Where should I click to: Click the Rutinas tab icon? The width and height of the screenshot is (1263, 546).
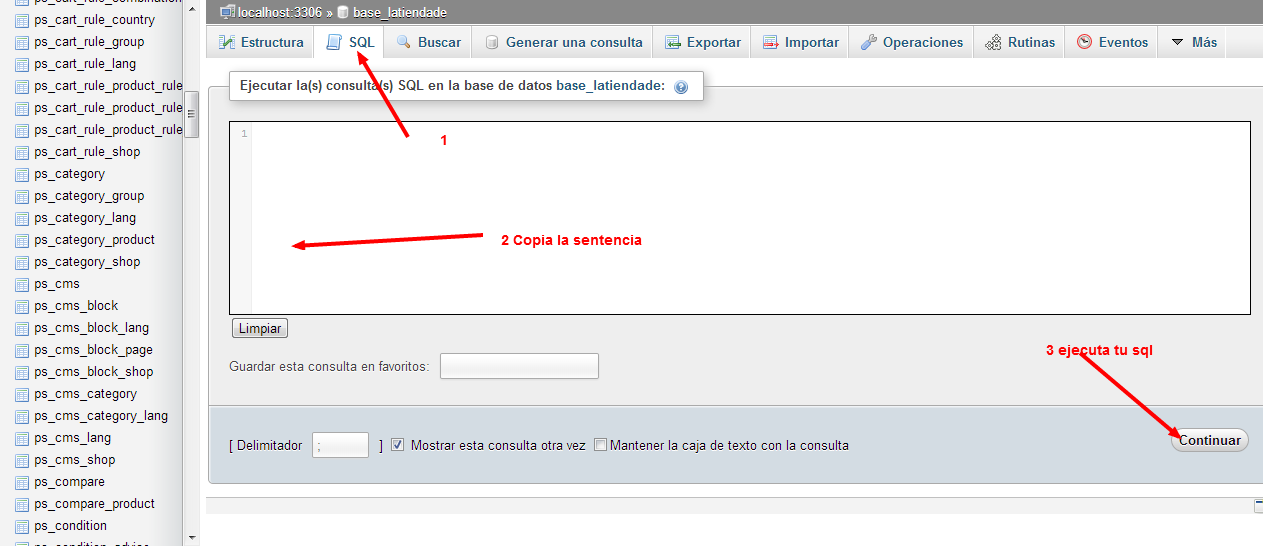pos(993,43)
